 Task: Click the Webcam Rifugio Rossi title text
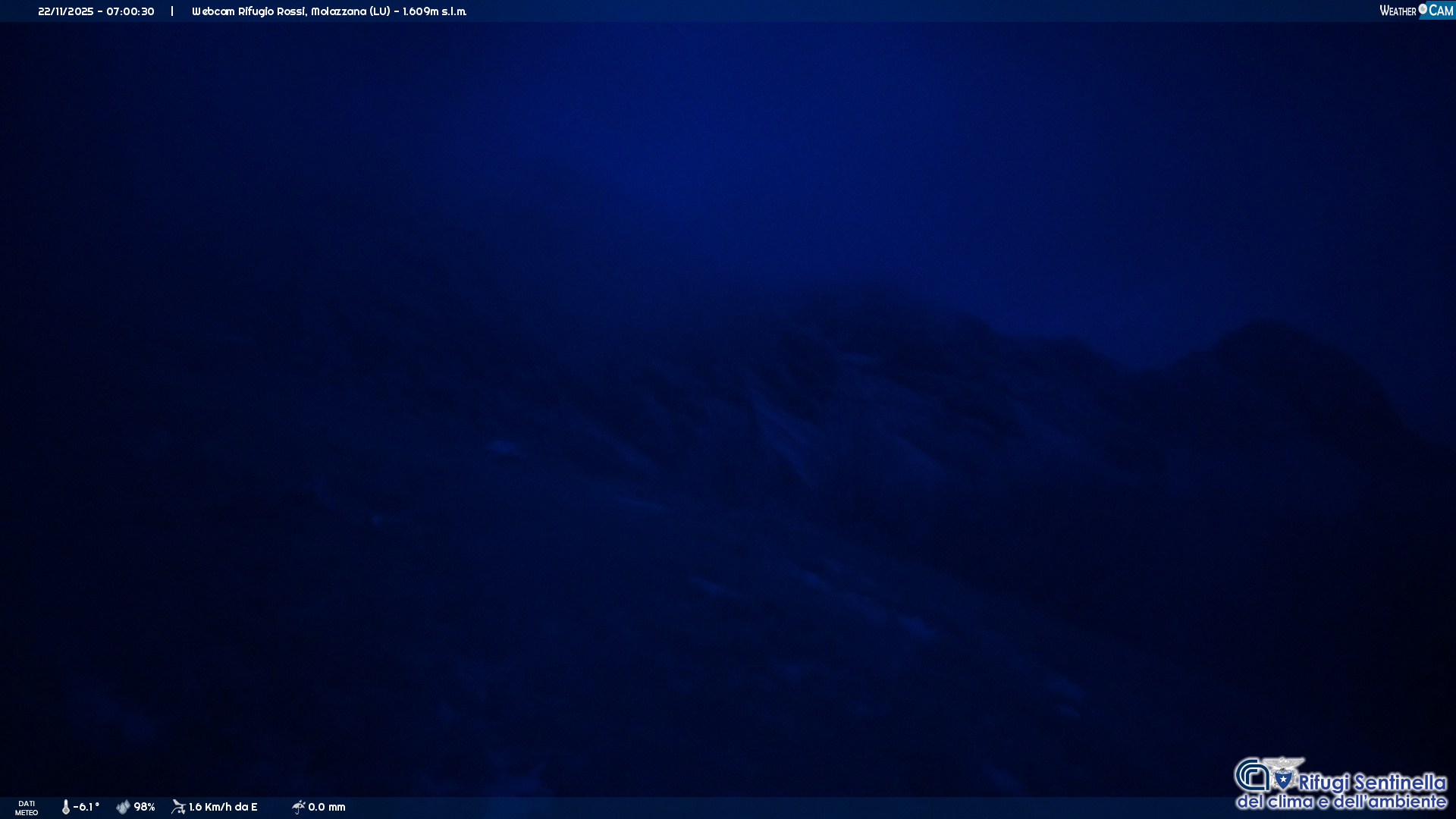coord(249,11)
